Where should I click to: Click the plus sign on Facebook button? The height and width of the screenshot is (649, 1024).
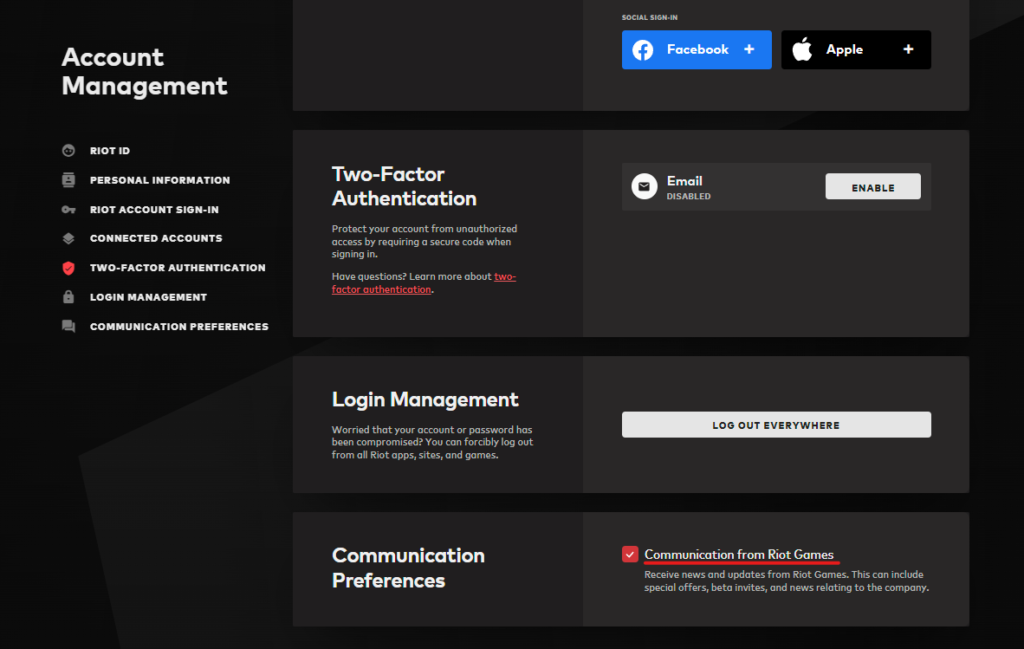tap(749, 50)
